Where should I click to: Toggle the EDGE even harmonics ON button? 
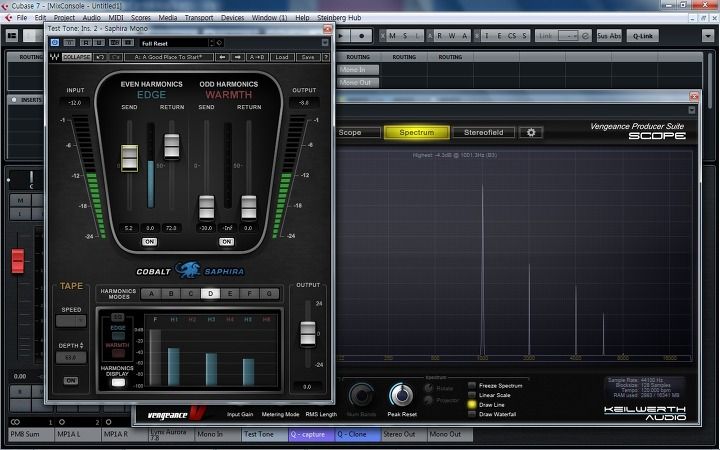click(x=149, y=242)
